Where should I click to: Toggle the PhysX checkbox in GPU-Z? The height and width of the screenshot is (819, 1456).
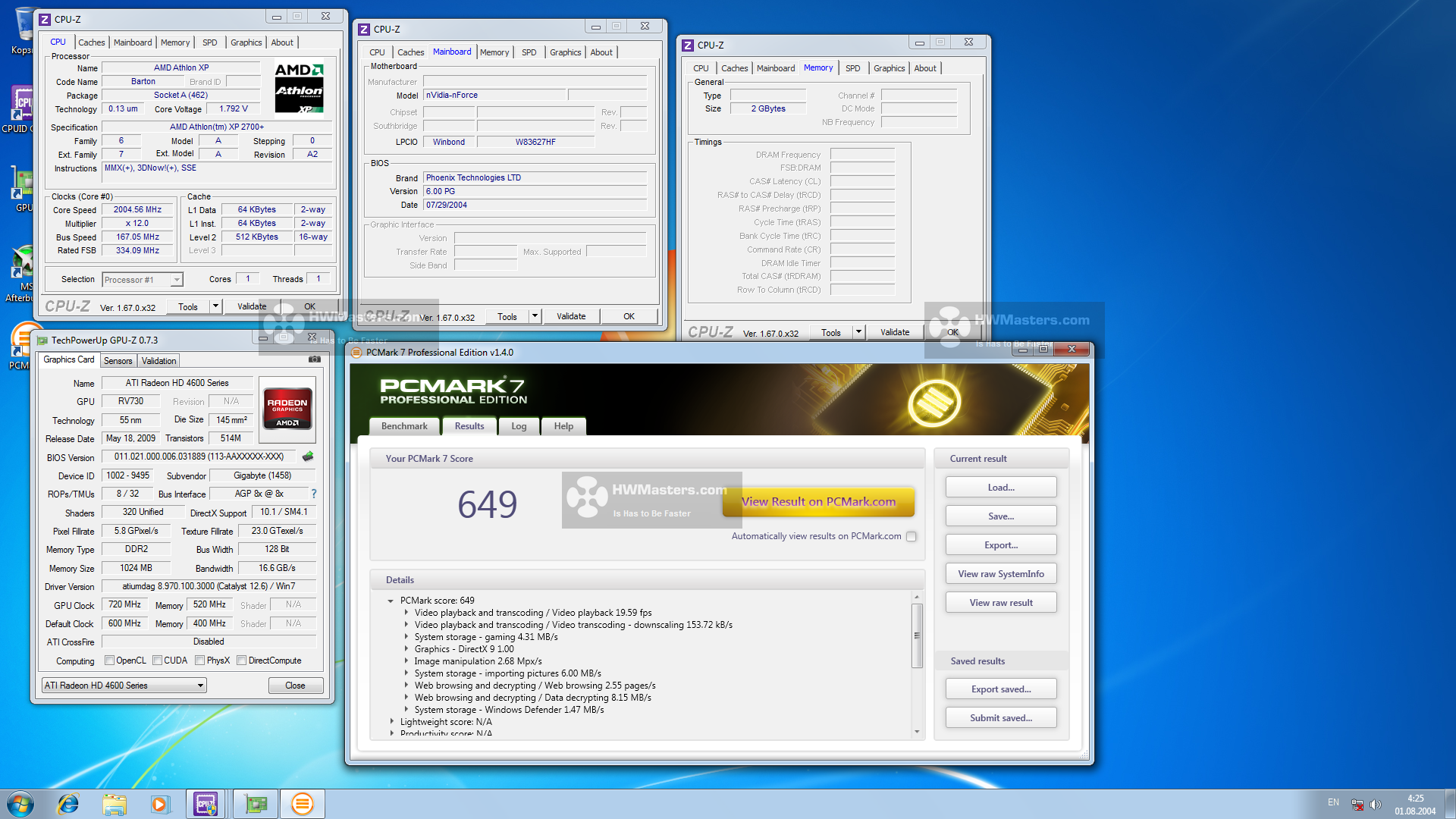click(x=199, y=661)
